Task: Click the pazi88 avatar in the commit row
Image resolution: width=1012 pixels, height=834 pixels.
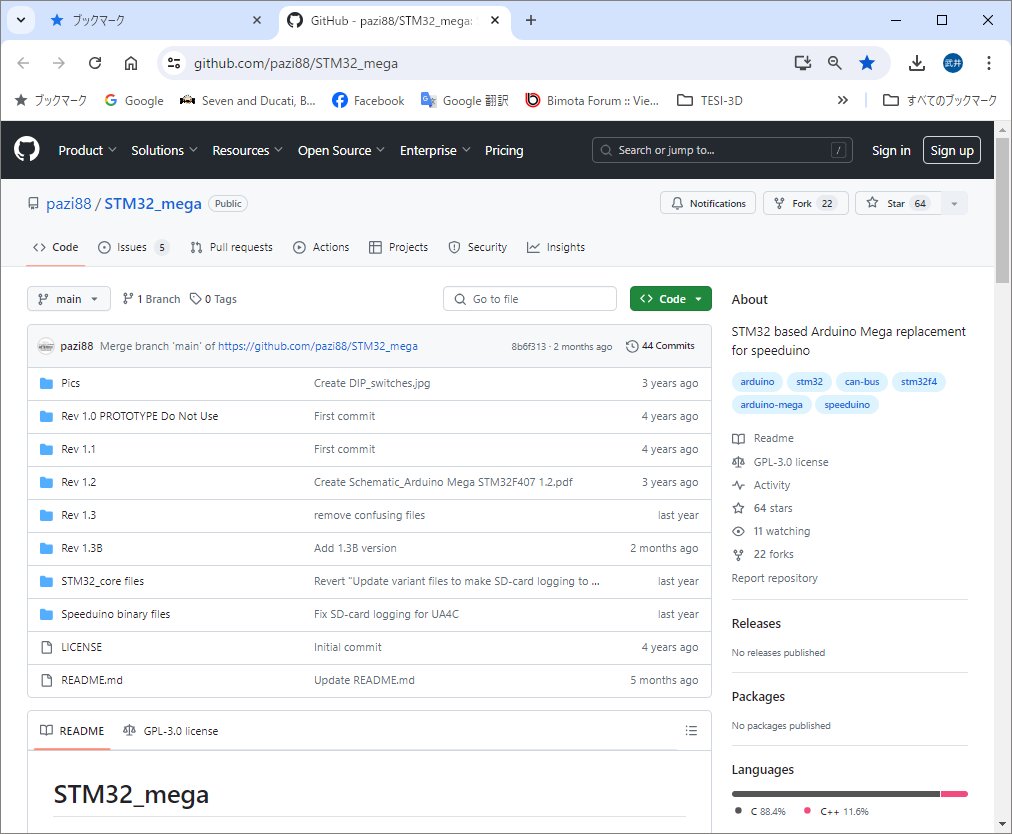Action: point(46,346)
